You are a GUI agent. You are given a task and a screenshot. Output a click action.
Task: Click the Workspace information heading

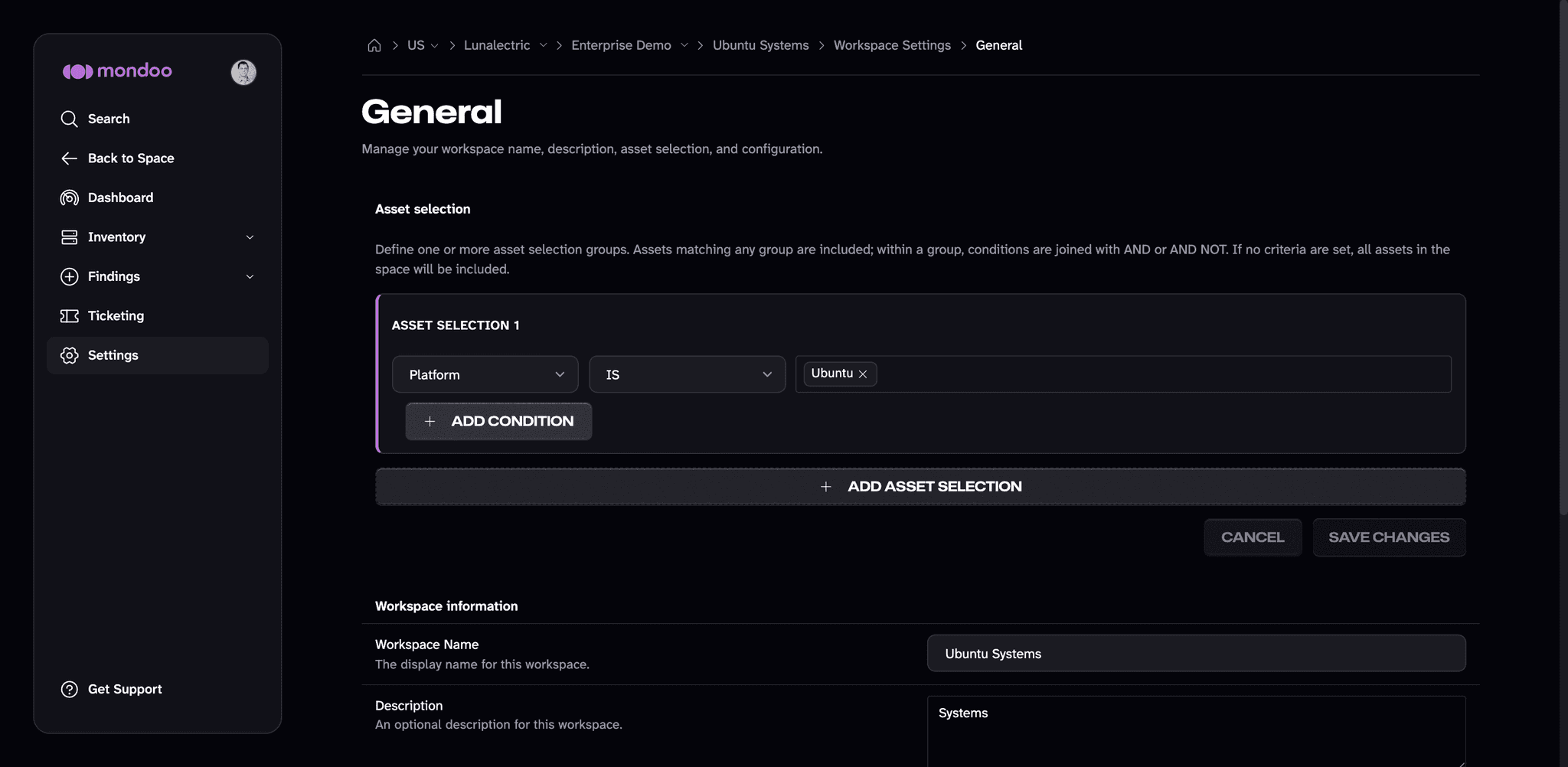[446, 606]
